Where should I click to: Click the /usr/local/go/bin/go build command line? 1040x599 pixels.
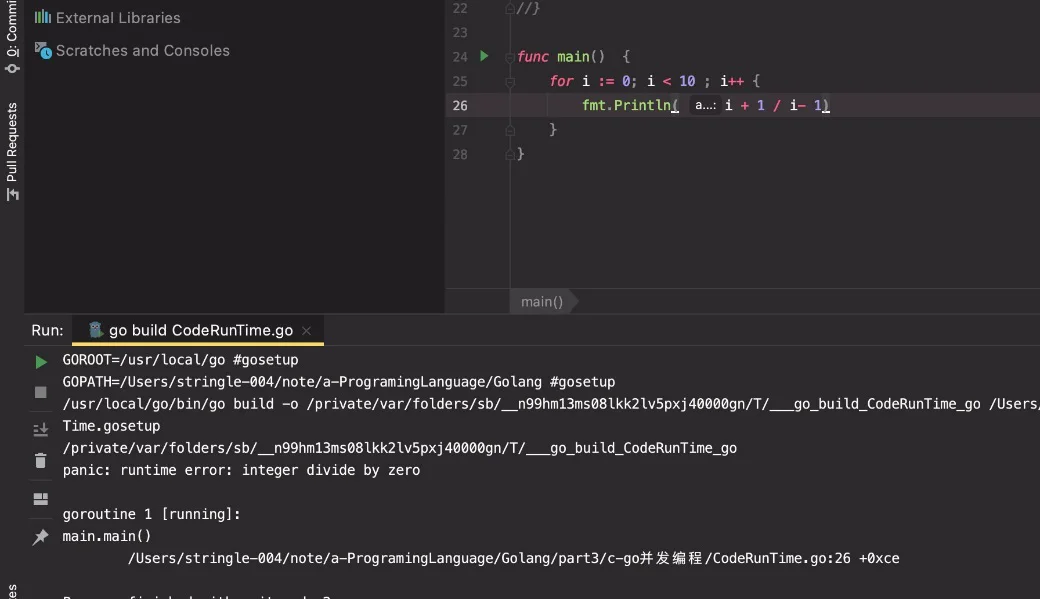(x=551, y=404)
